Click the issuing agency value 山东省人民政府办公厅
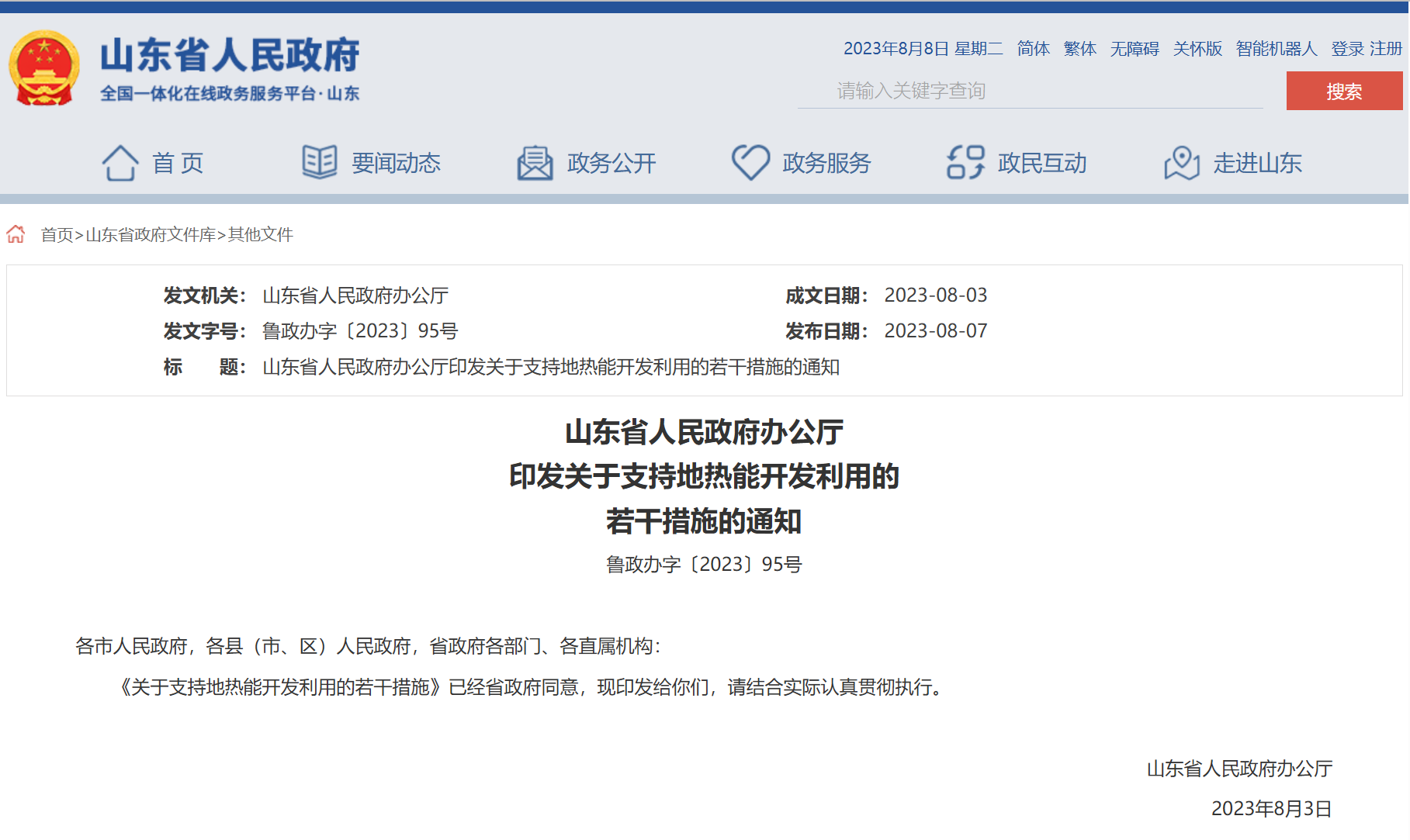 [355, 296]
